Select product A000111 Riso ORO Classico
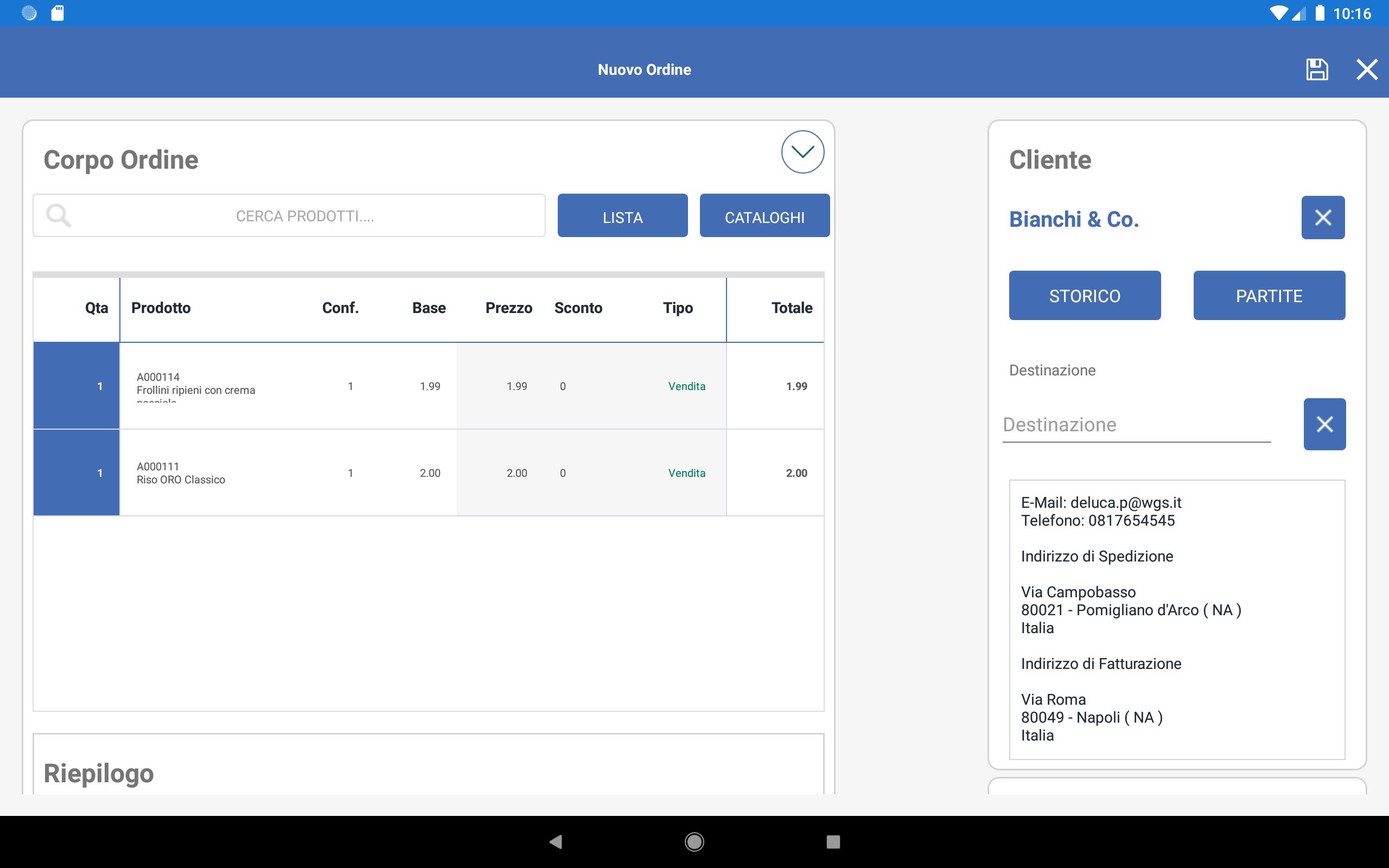 point(181,473)
